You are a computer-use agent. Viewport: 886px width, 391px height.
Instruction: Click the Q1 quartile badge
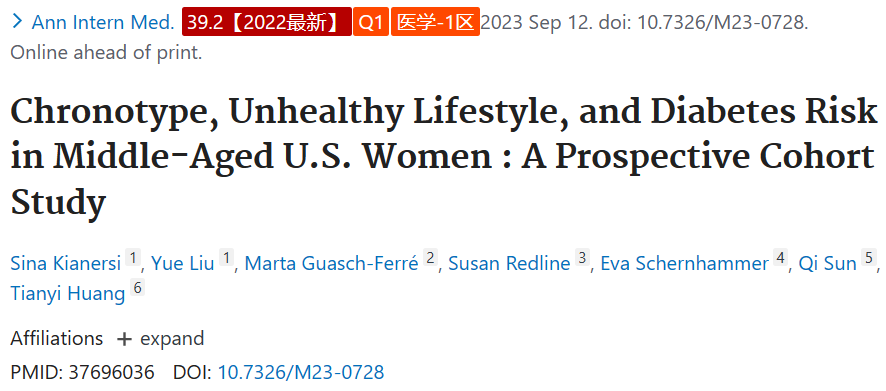[371, 22]
